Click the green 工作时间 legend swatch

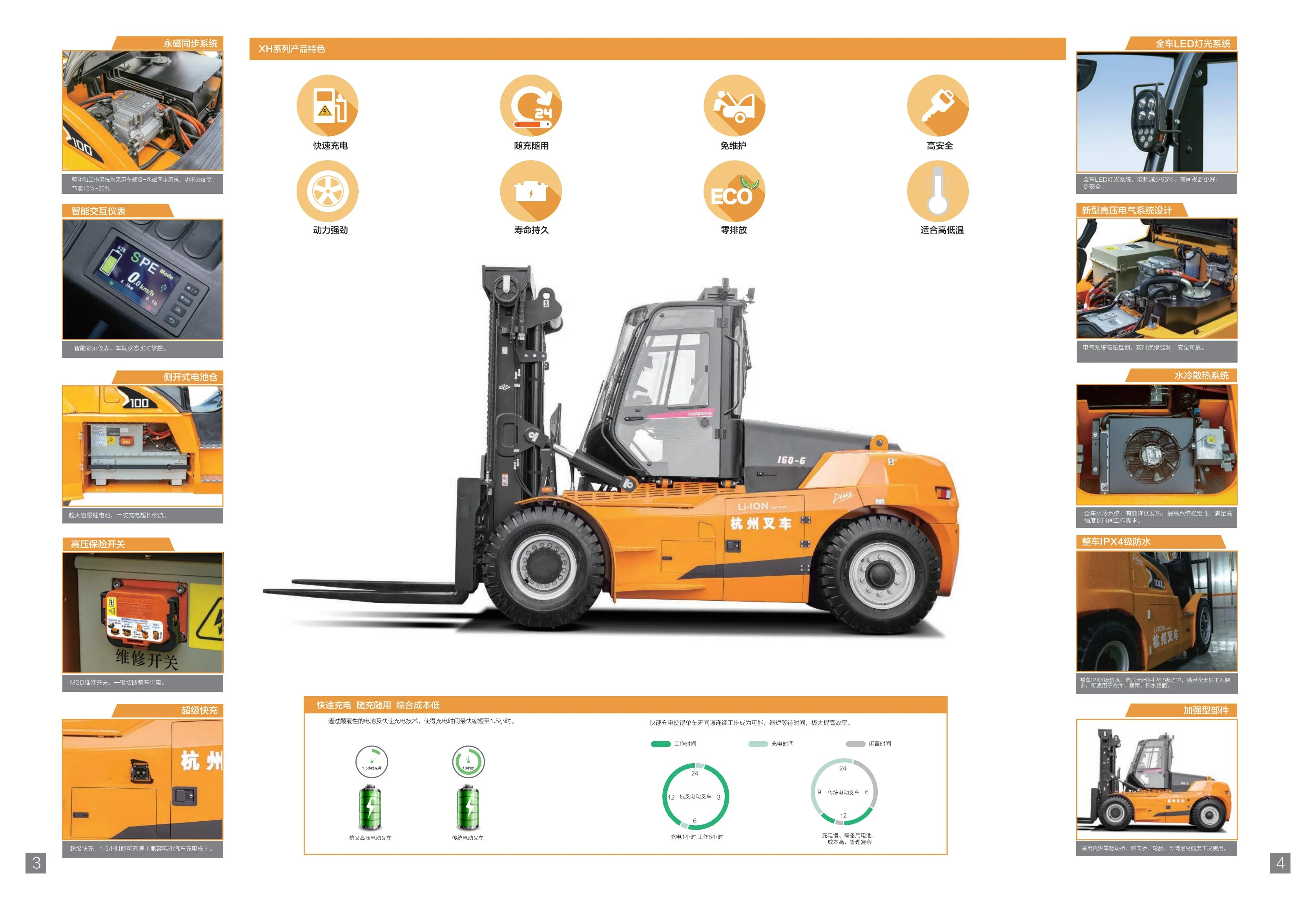pyautogui.click(x=660, y=744)
